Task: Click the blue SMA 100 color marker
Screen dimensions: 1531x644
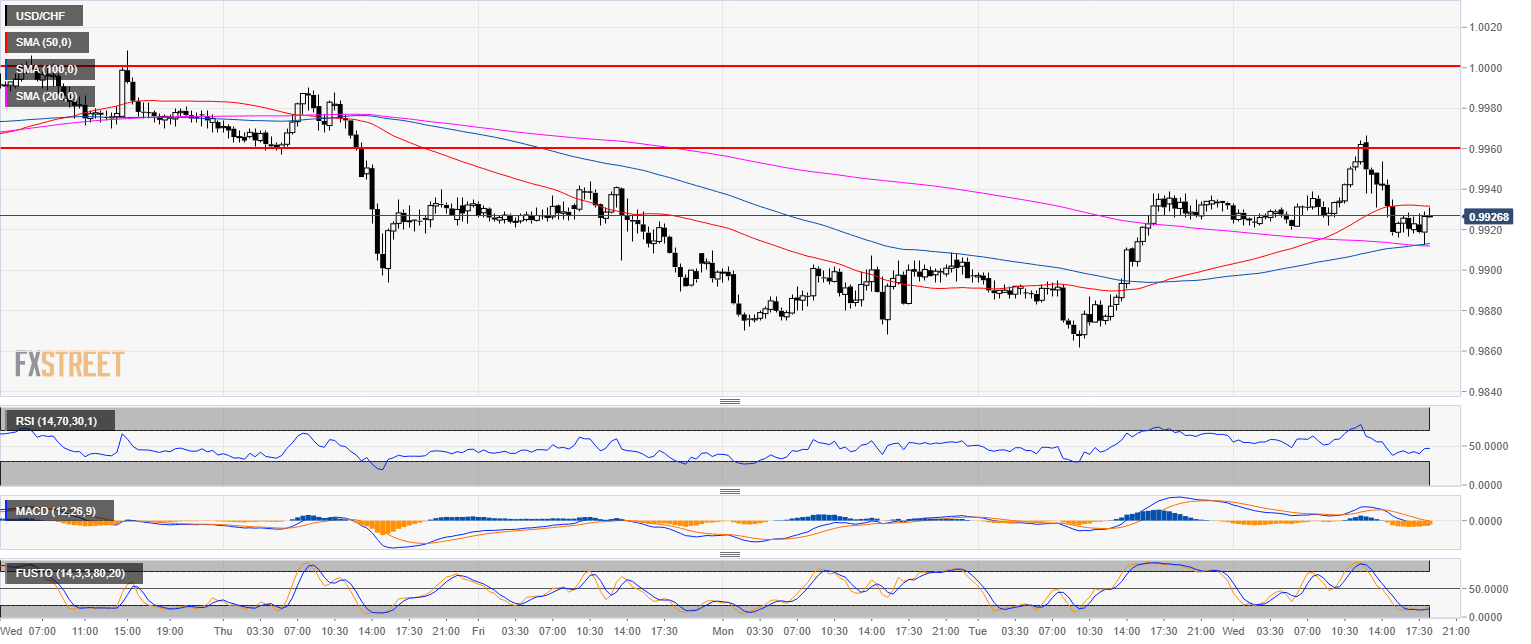Action: coord(6,69)
